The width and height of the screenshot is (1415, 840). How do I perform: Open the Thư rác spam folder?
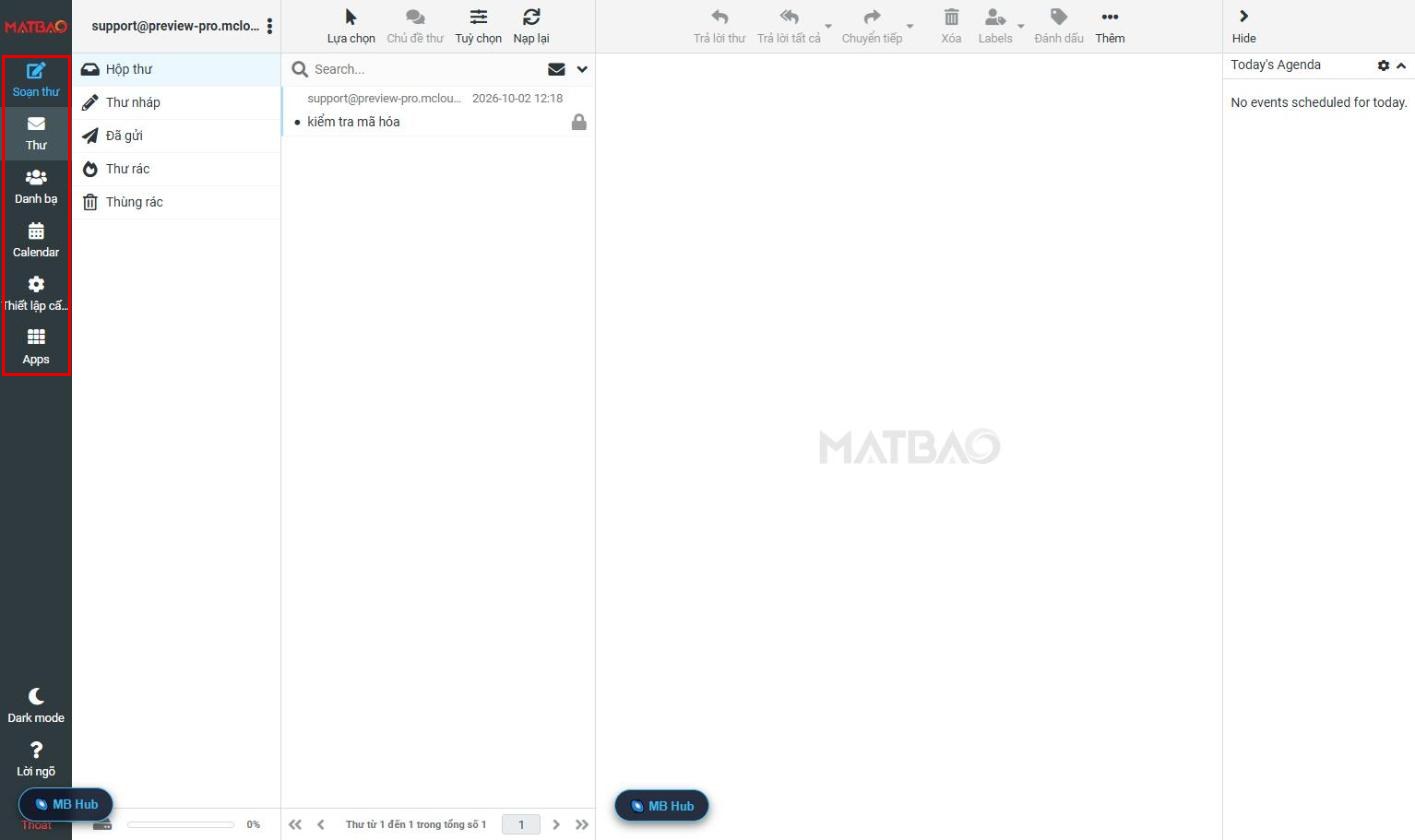[x=176, y=169]
